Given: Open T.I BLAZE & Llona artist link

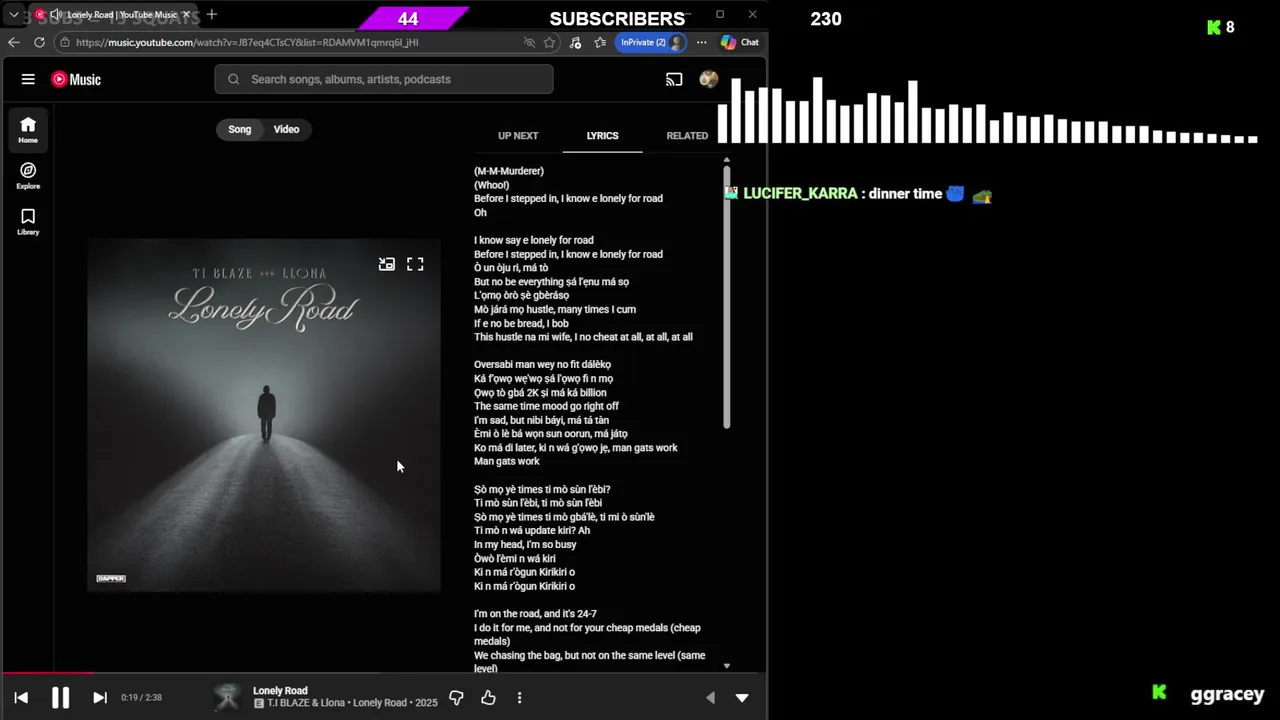Looking at the screenshot, I should [306, 703].
